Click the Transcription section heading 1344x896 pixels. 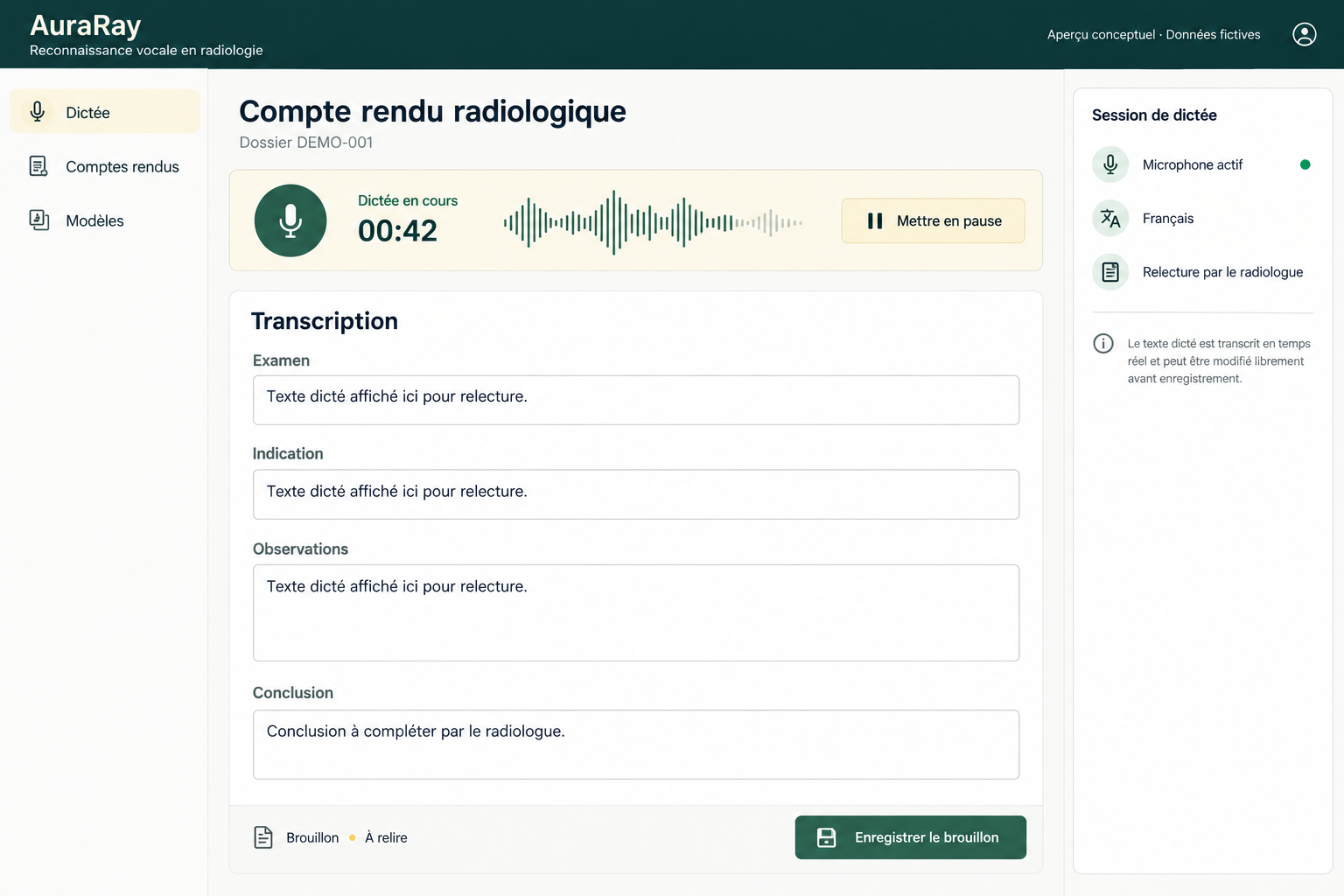click(x=325, y=321)
